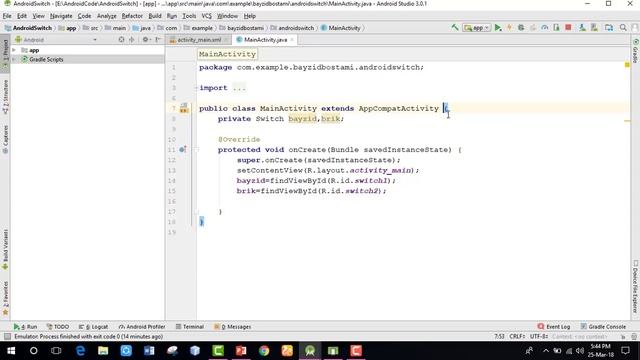Click Apply Changes lightning icon
The height and width of the screenshot is (360, 640).
coord(509,28)
